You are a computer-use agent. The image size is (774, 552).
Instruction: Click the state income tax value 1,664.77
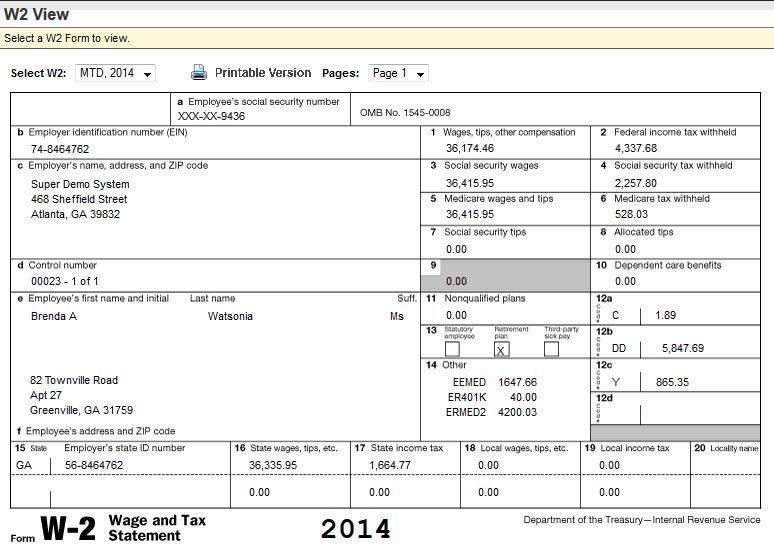click(389, 465)
